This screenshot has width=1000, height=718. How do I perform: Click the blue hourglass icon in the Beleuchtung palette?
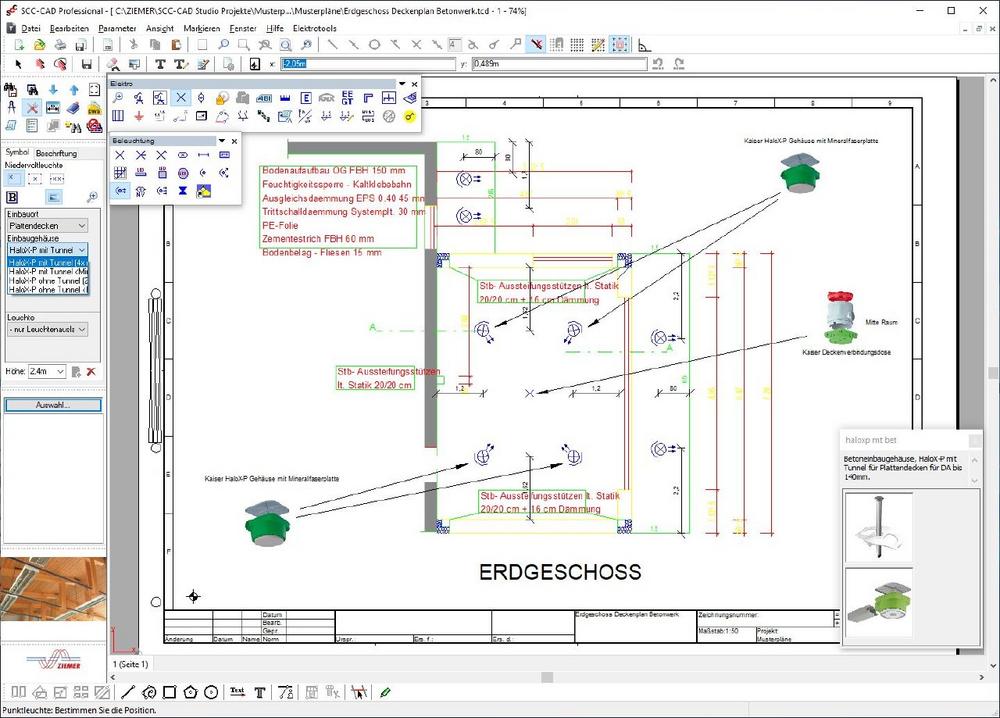coord(182,191)
